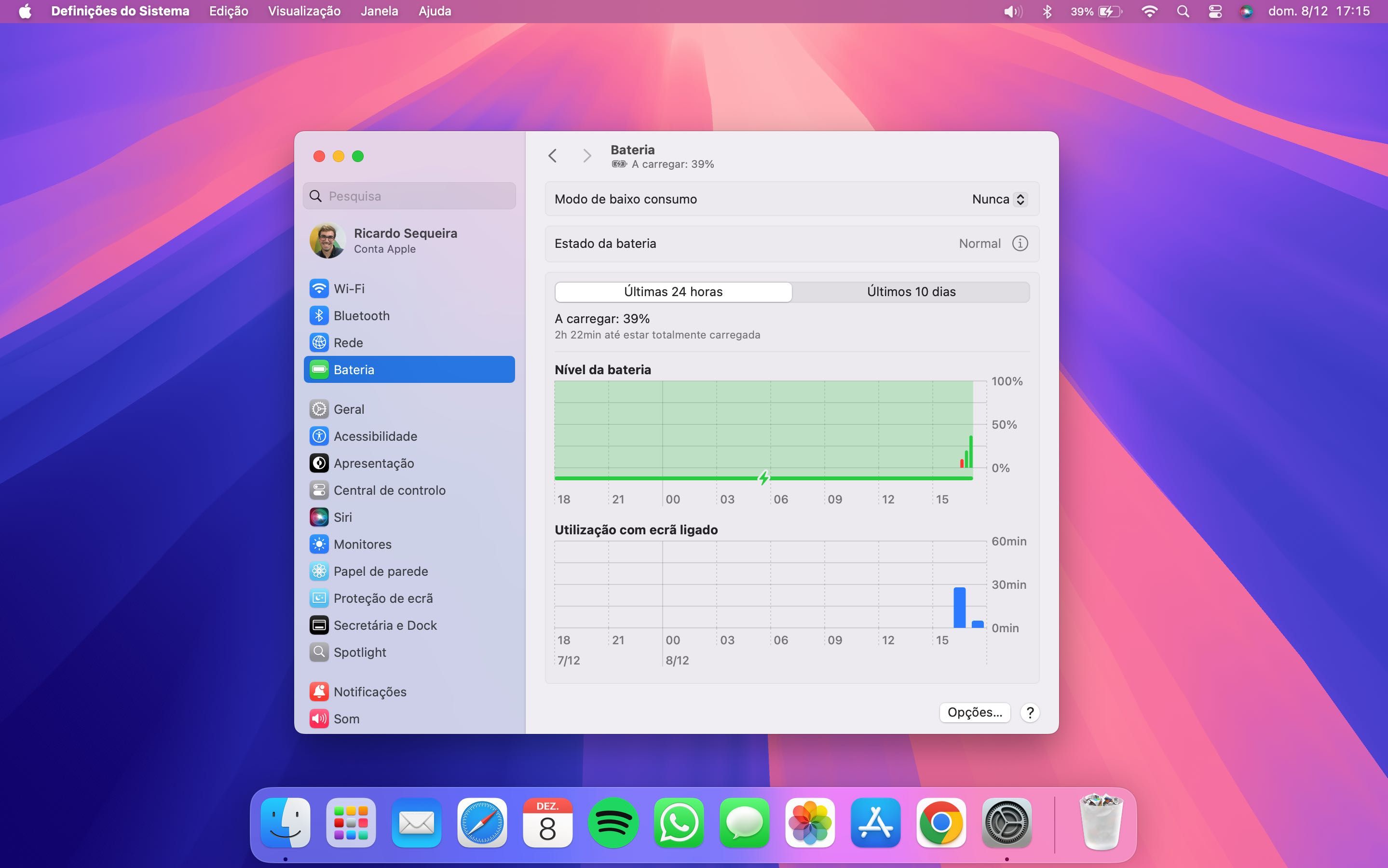Viewport: 1388px width, 868px height.
Task: Open the Ajuda menu
Action: (x=435, y=11)
